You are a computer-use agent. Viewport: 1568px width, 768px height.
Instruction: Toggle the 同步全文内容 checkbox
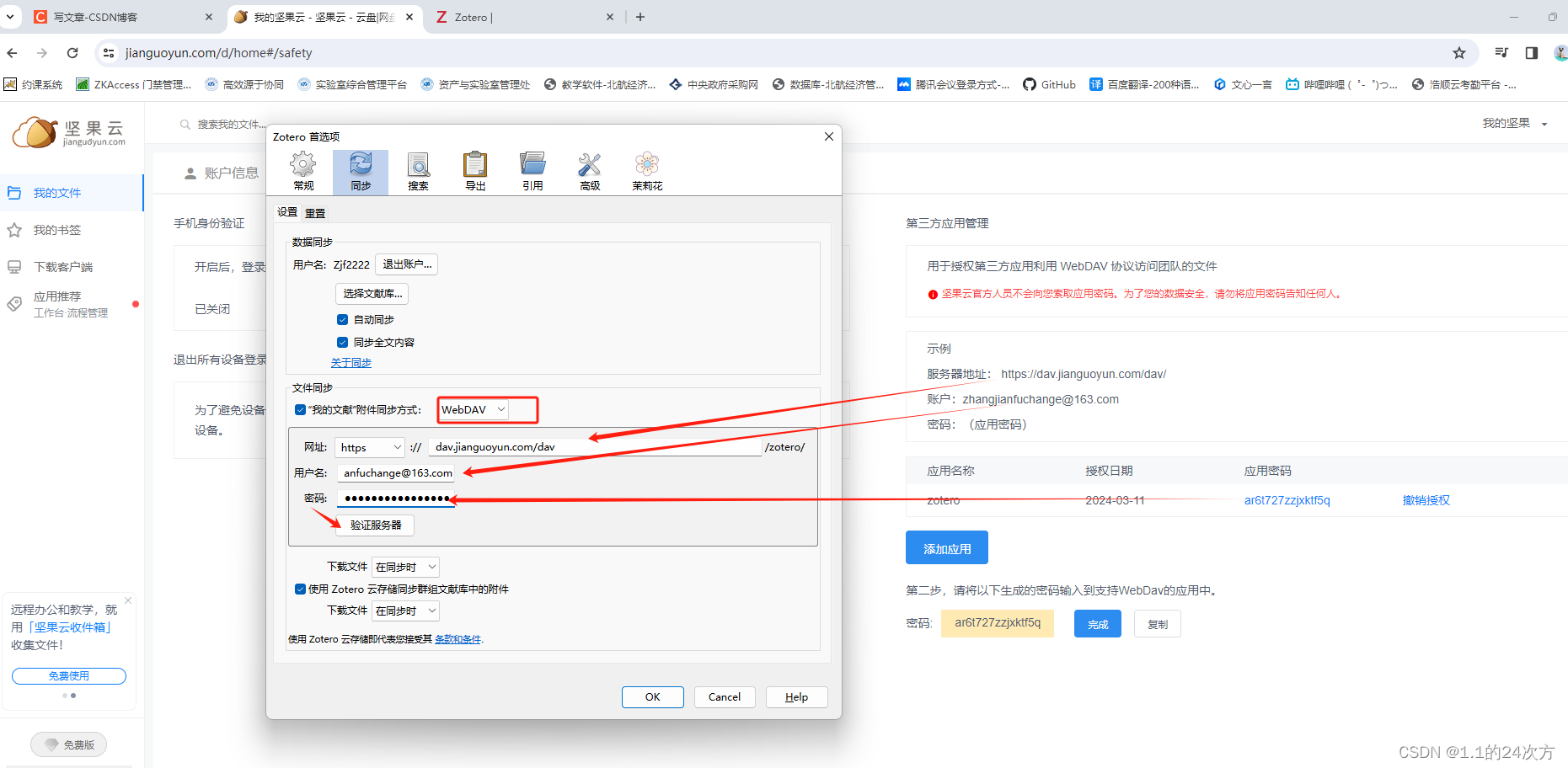(342, 342)
